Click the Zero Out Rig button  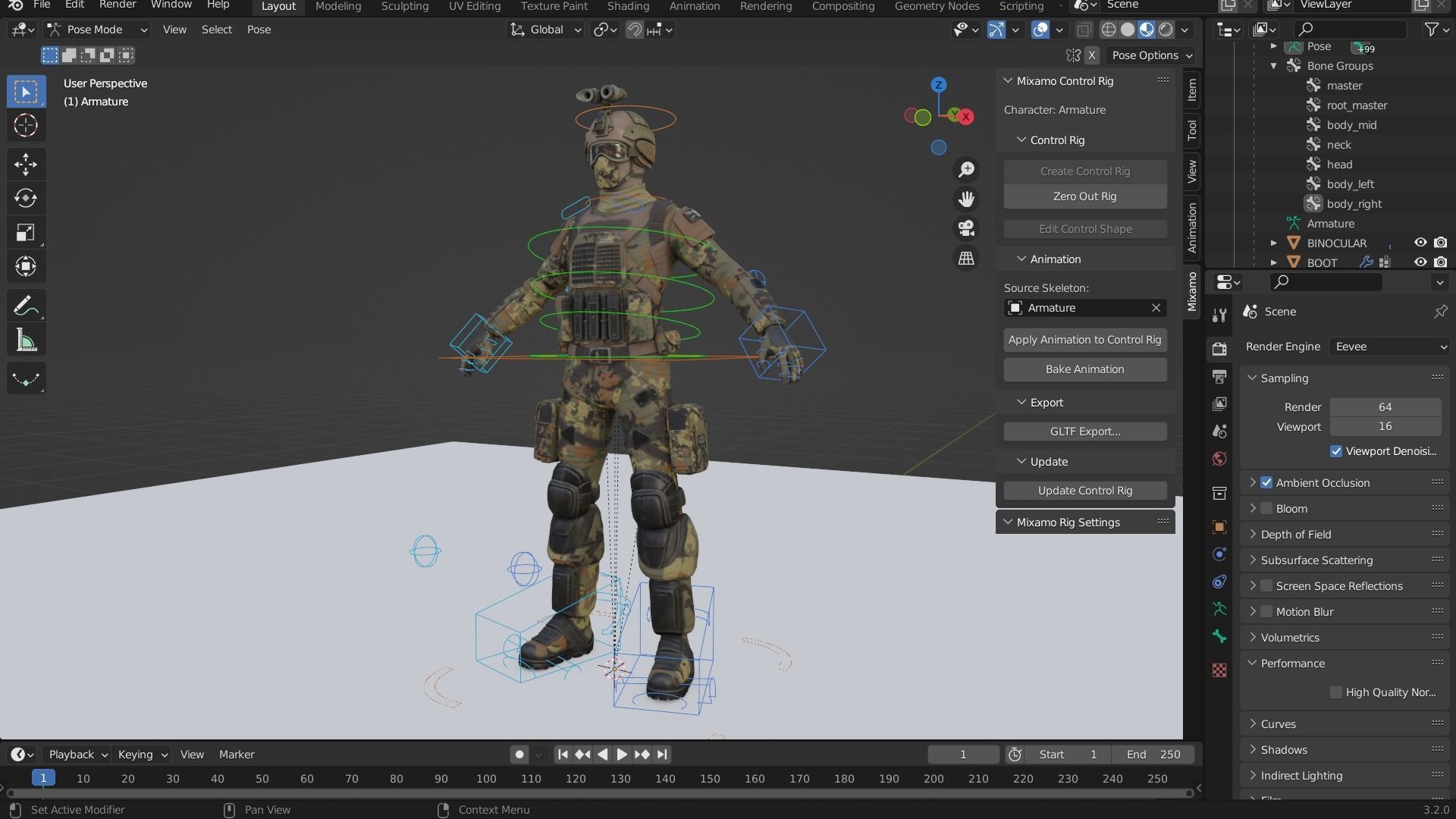pos(1084,196)
